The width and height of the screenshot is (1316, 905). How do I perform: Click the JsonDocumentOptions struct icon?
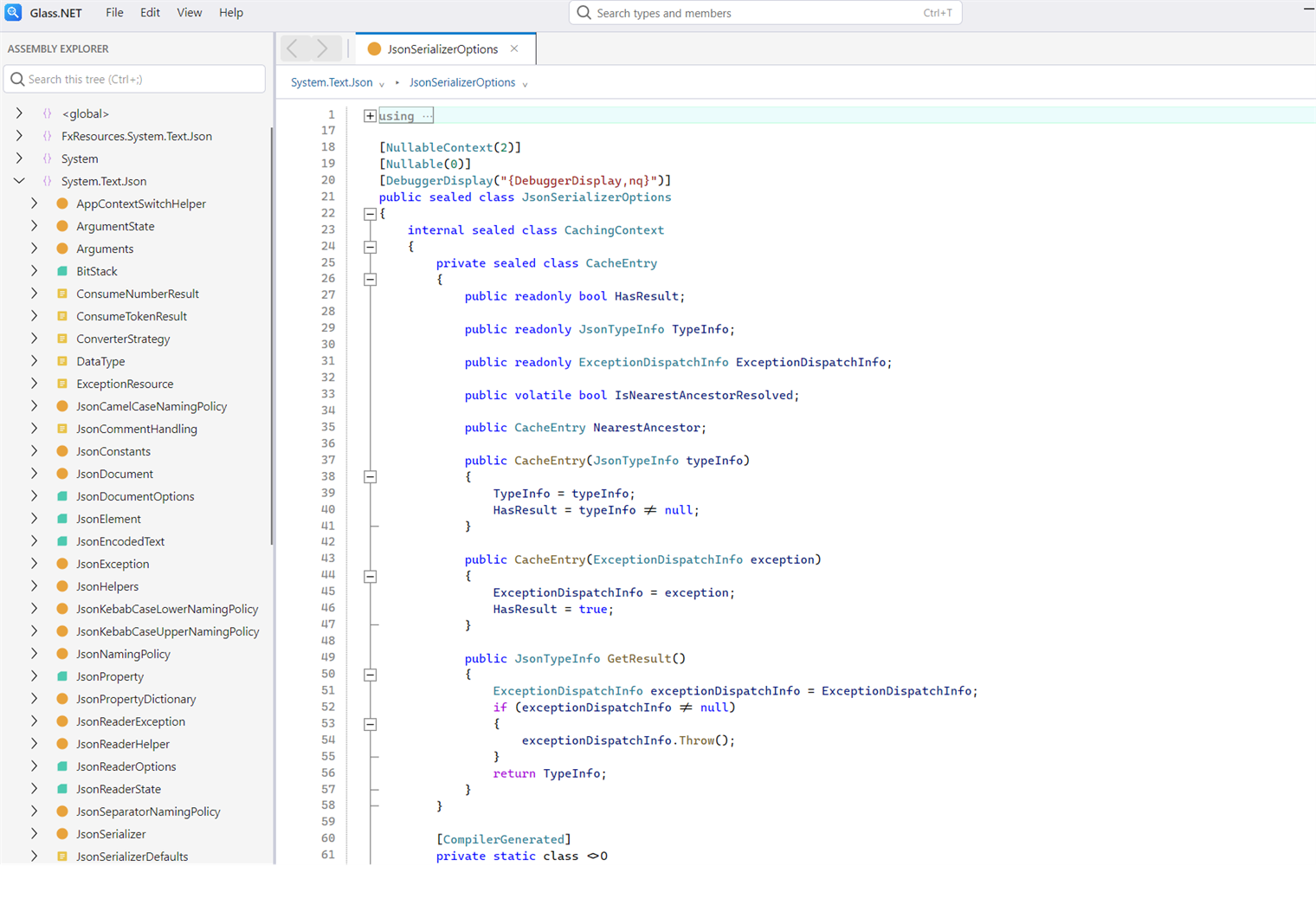click(62, 496)
